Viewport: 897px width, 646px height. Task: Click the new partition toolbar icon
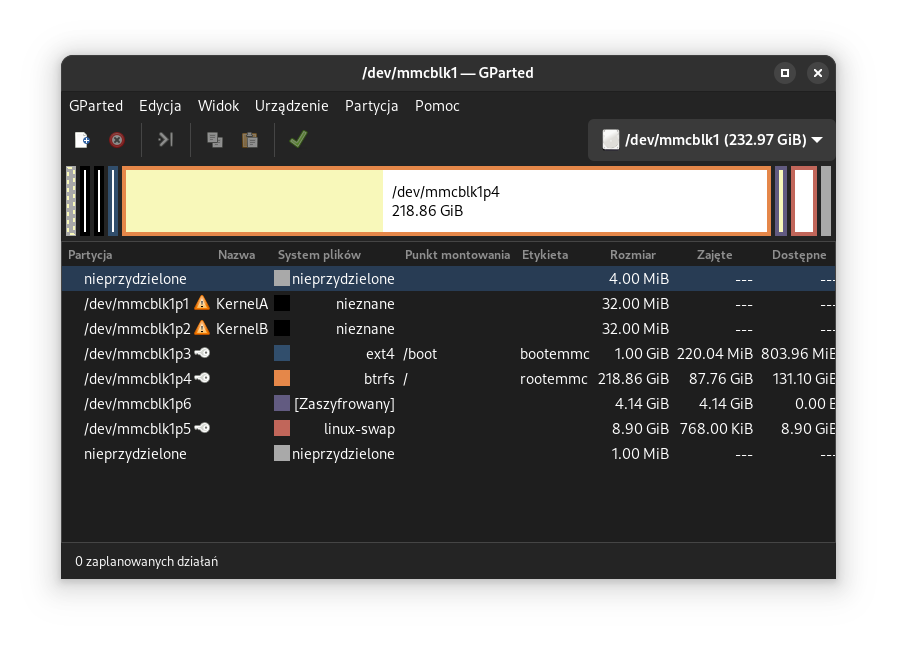(82, 140)
